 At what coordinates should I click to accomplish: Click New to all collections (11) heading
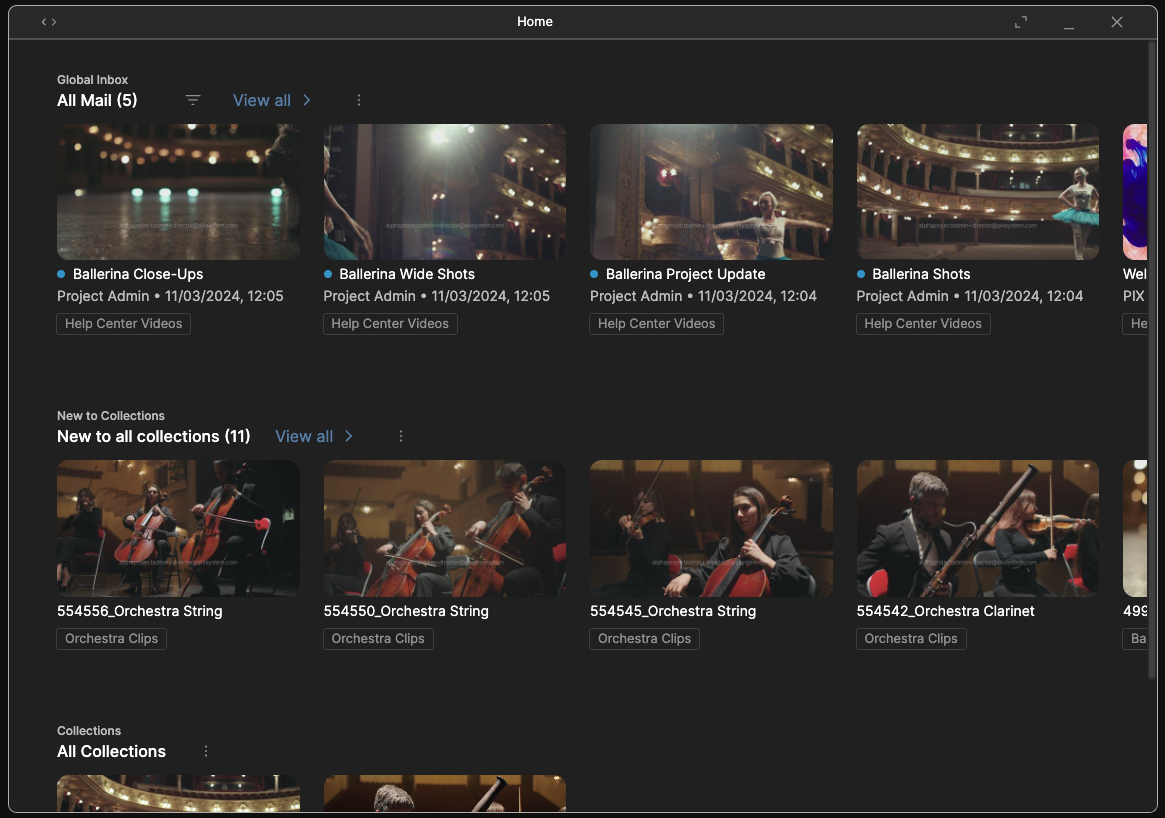(x=154, y=436)
